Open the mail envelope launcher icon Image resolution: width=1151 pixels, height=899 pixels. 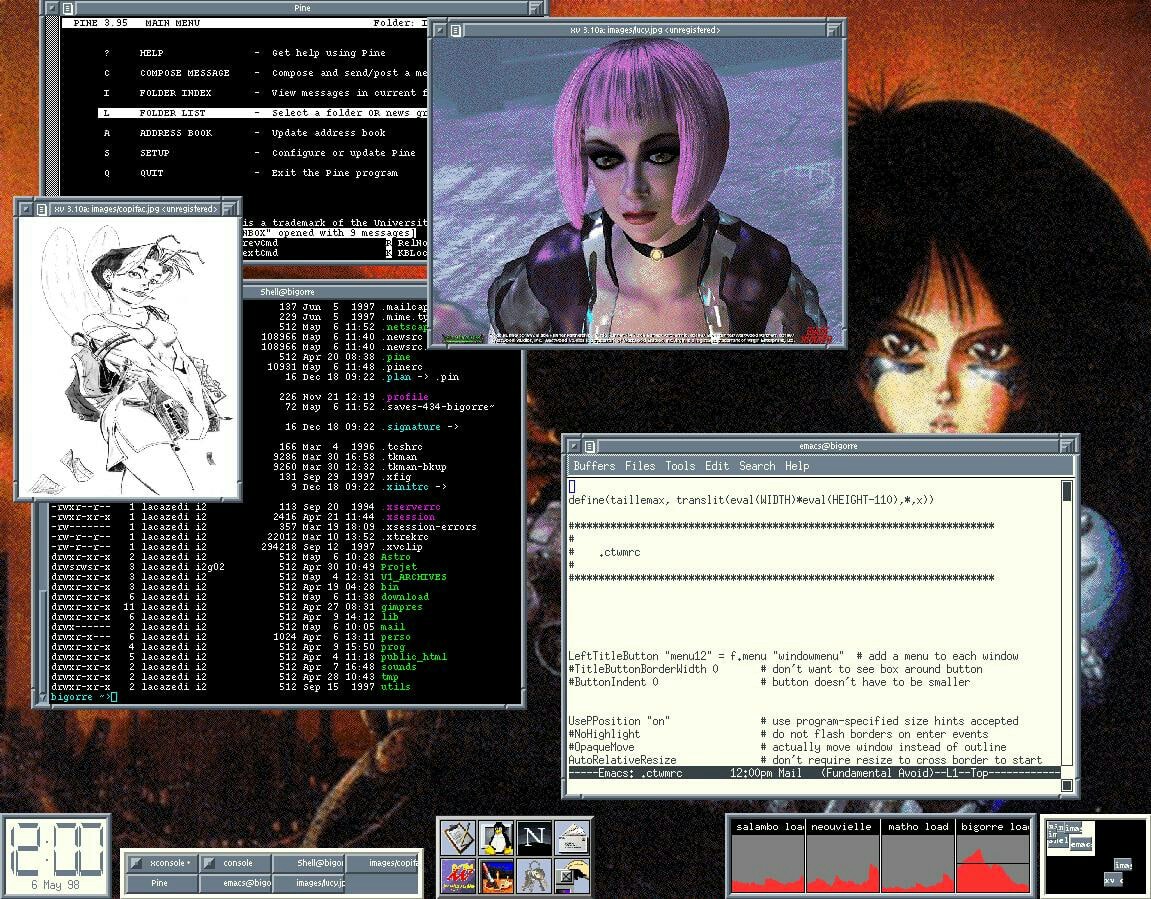(x=573, y=837)
